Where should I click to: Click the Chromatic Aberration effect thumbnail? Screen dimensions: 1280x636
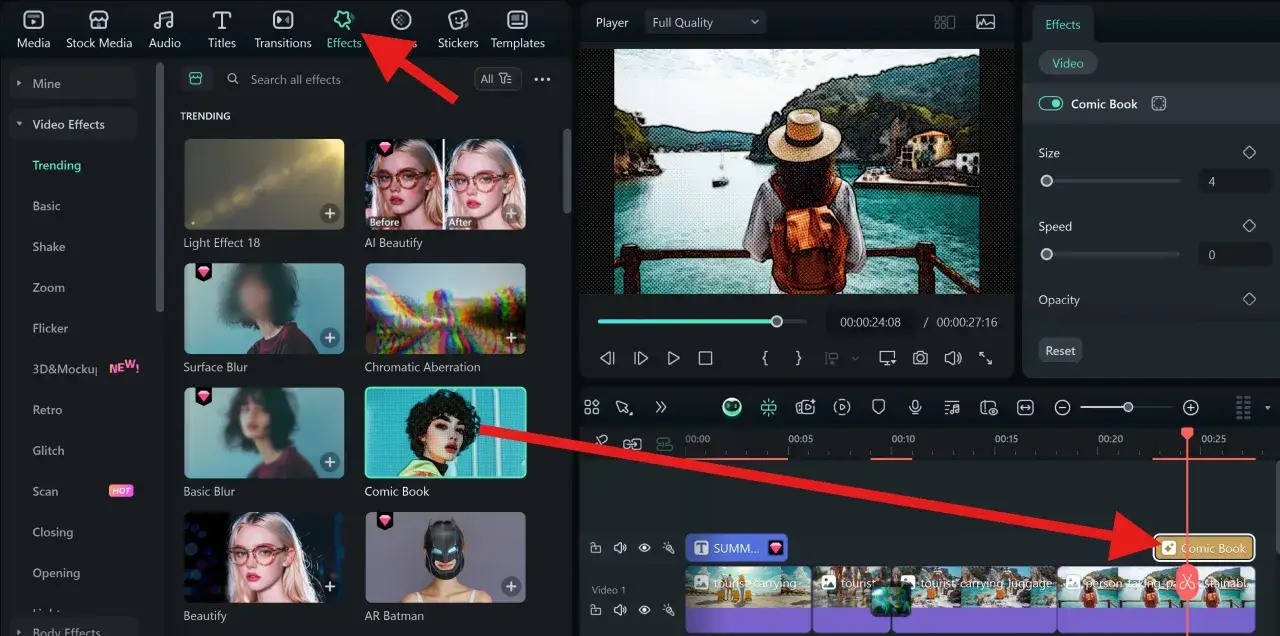[x=445, y=308]
